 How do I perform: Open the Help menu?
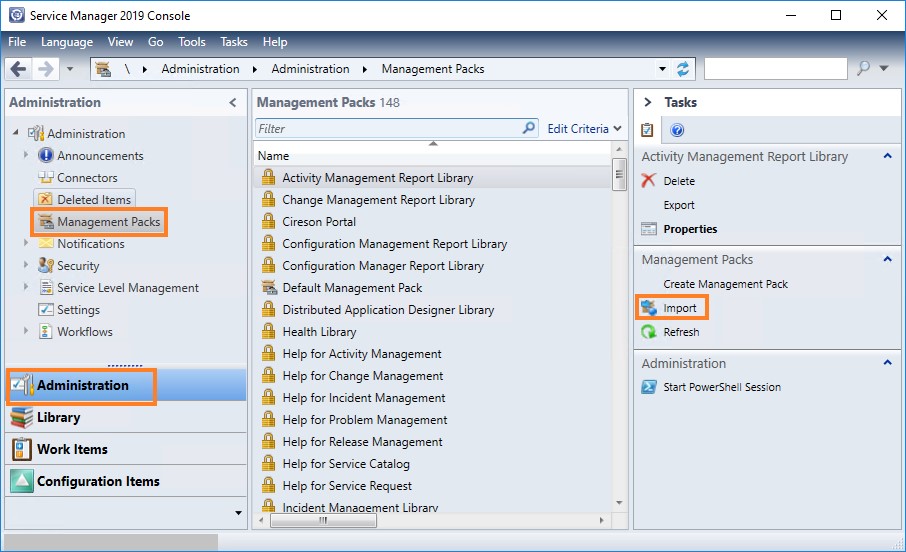tap(274, 42)
